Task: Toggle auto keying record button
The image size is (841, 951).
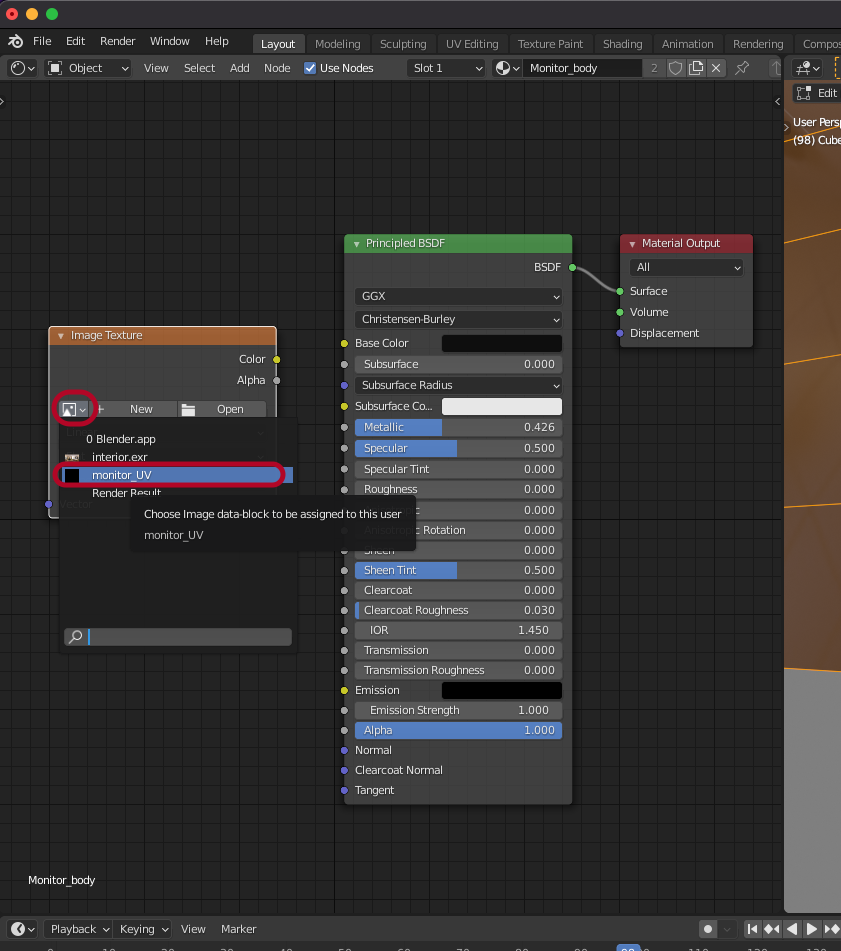Action: (708, 929)
